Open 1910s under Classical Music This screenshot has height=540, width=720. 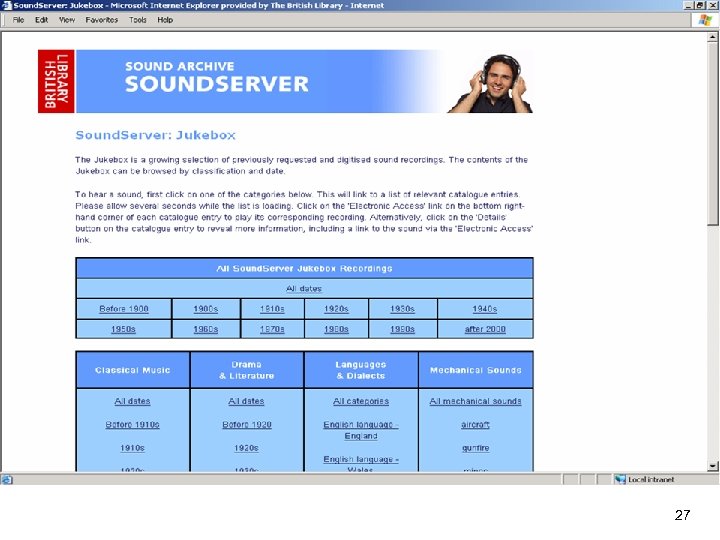pos(132,448)
